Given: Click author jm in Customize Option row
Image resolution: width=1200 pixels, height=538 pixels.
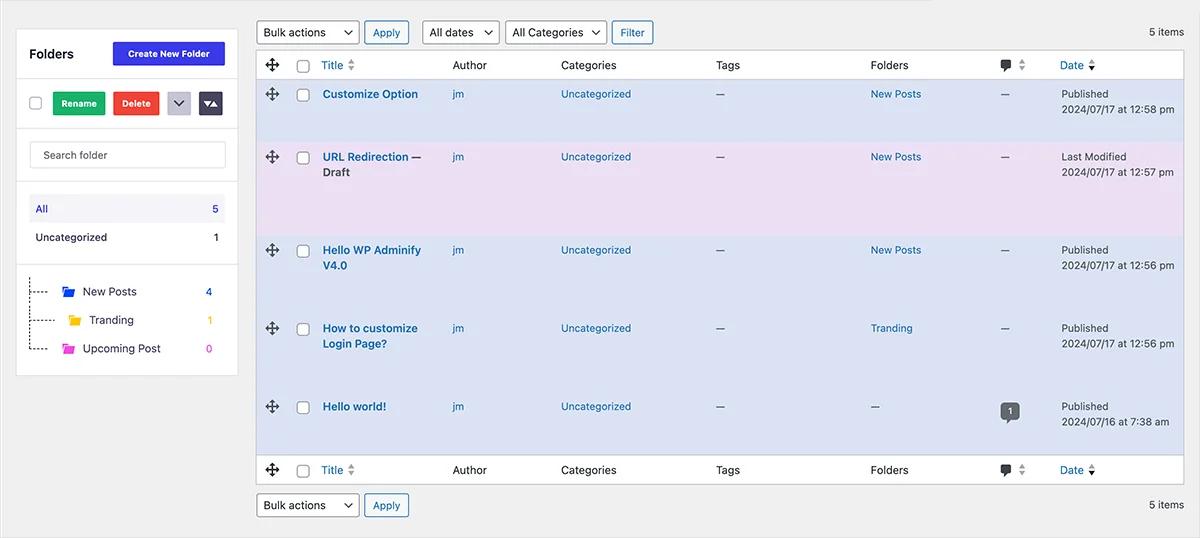Looking at the screenshot, I should pyautogui.click(x=458, y=94).
